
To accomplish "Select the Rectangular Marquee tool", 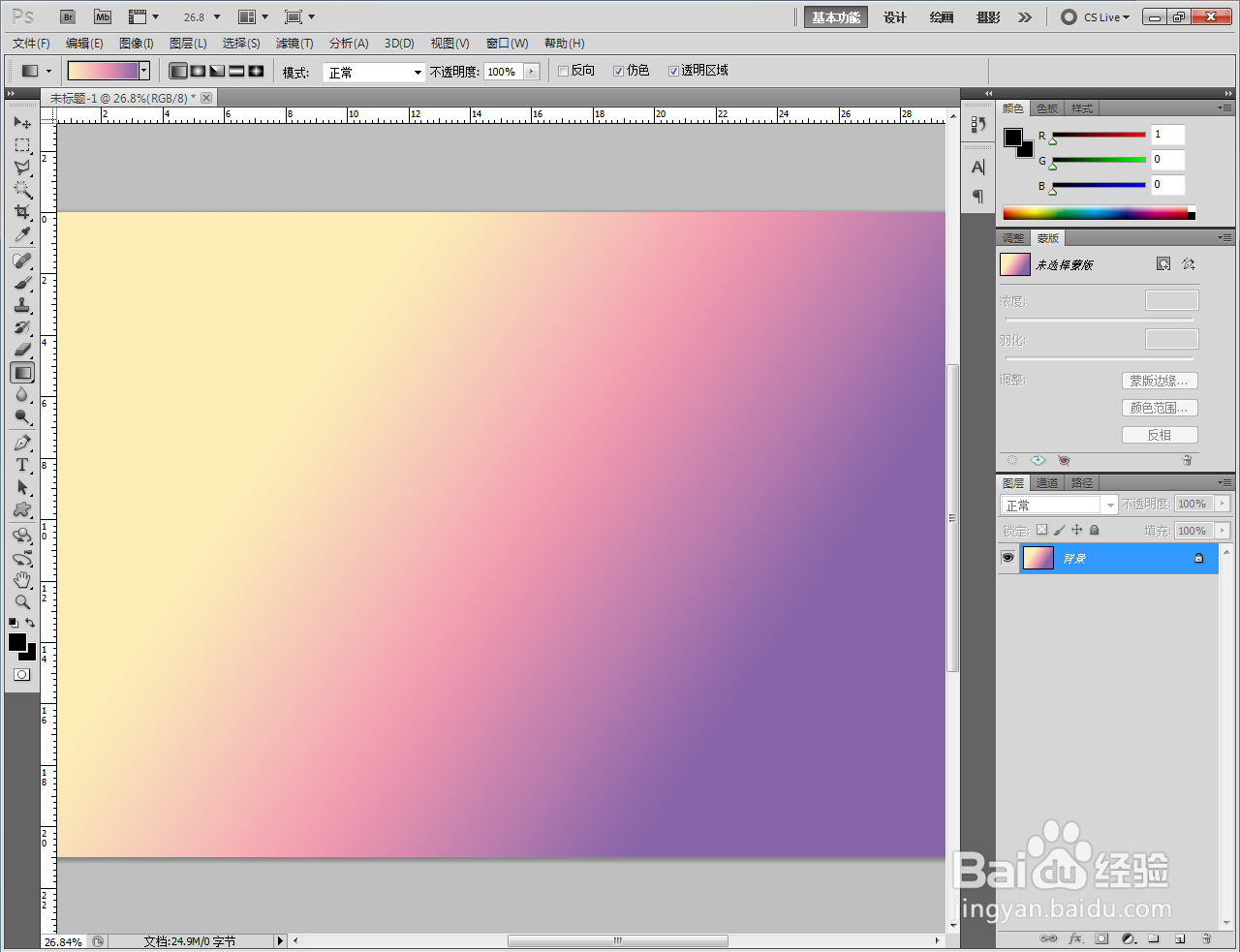I will click(22, 145).
